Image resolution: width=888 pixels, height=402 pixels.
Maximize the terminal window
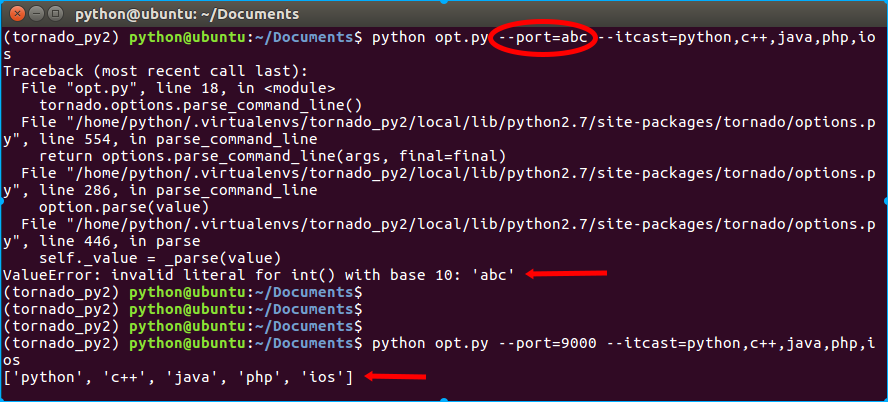coord(57,14)
